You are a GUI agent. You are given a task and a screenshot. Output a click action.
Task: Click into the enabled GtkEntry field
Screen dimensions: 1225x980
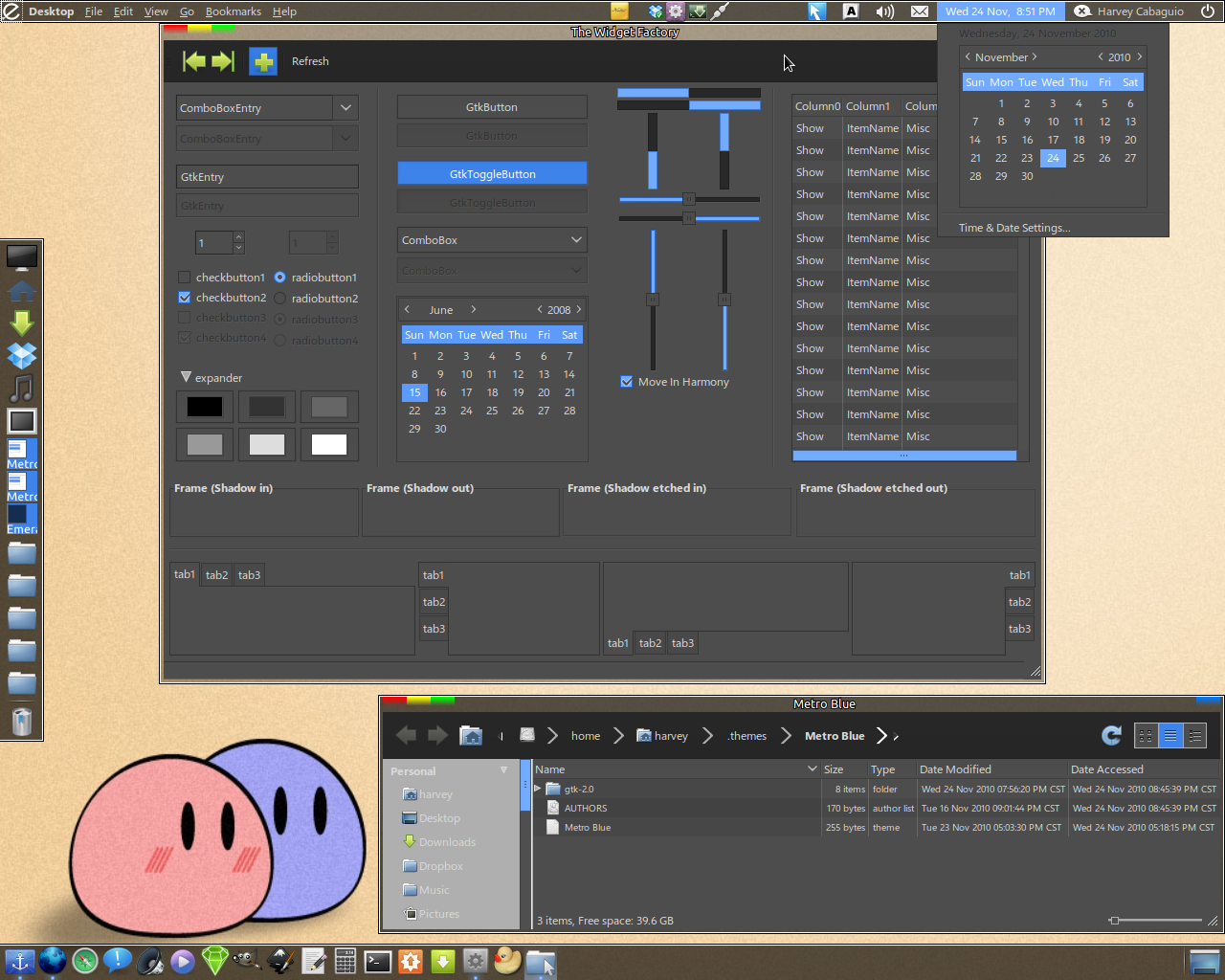(267, 176)
